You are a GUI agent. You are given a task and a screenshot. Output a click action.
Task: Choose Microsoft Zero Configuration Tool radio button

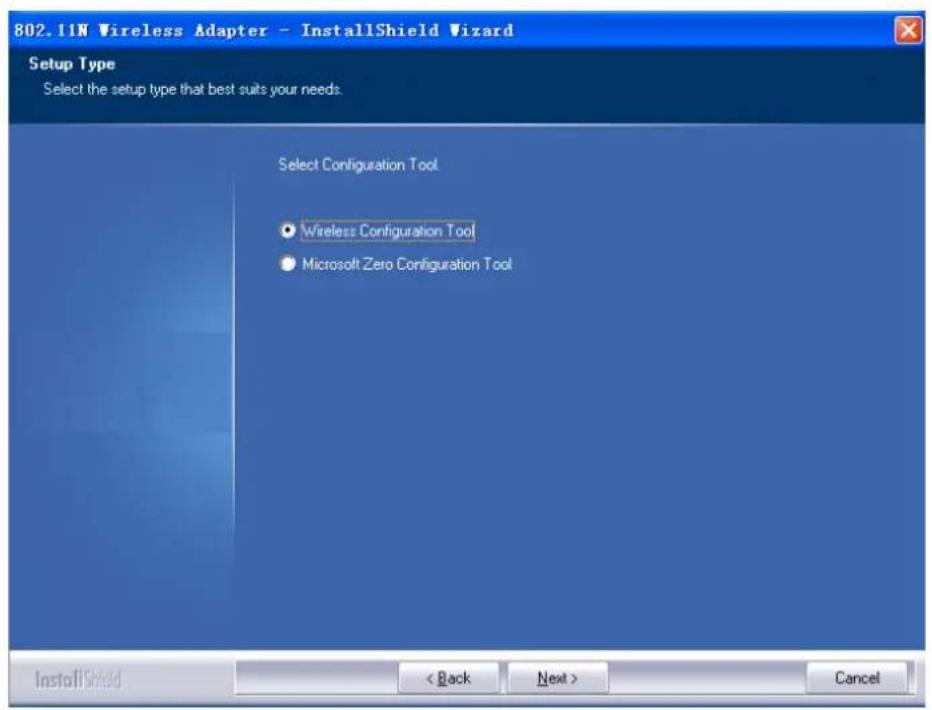(288, 264)
